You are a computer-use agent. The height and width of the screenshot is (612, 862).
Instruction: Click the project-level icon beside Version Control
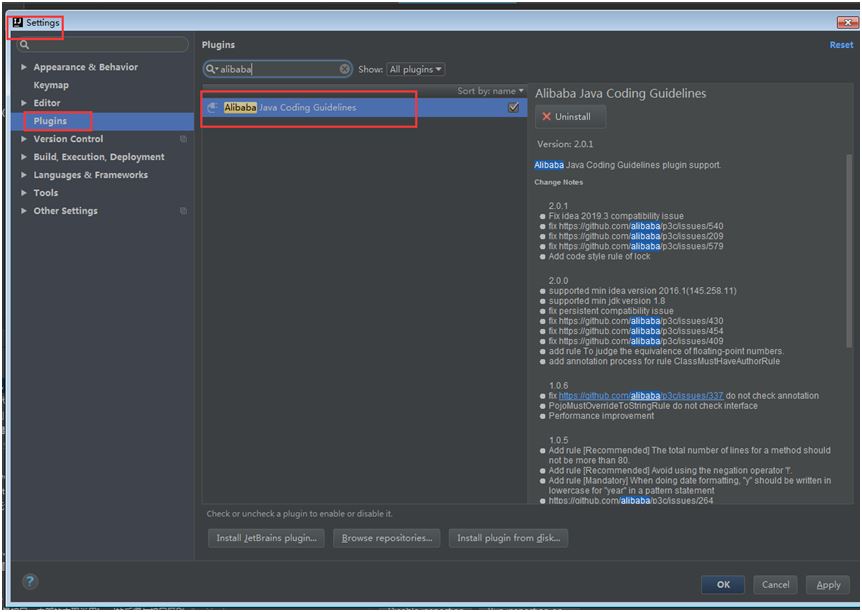183,139
